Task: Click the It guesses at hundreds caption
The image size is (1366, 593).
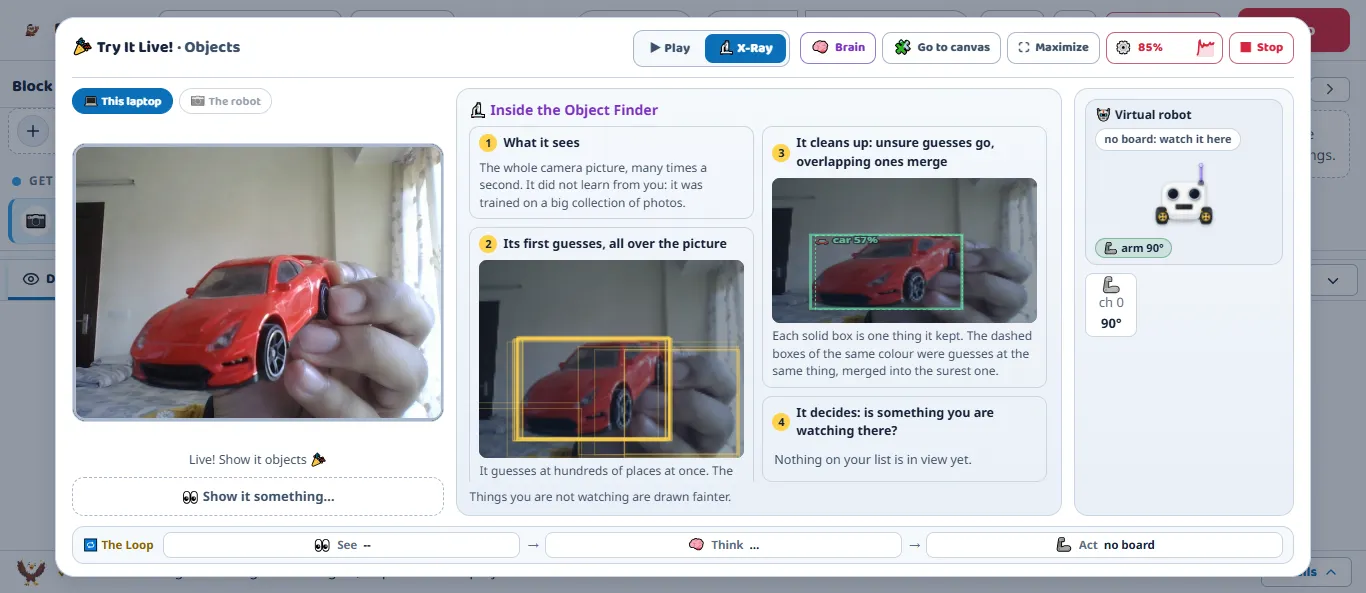Action: click(x=606, y=470)
